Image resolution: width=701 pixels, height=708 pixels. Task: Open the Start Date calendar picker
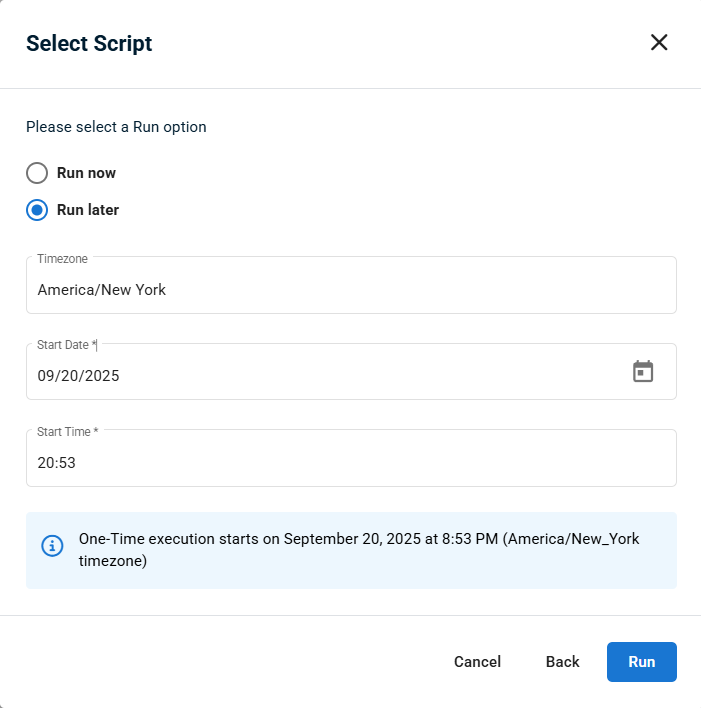(x=643, y=371)
